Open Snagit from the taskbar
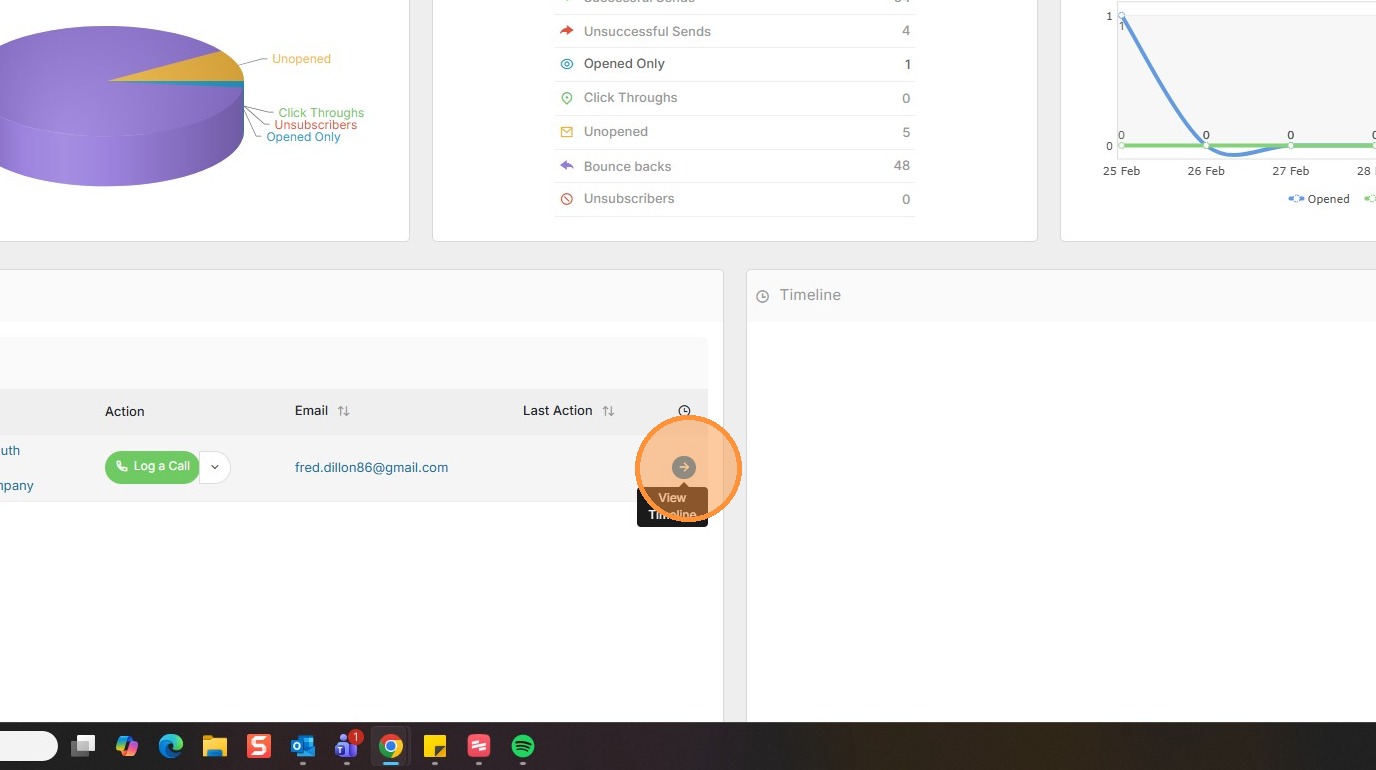The height and width of the screenshot is (770, 1376). pyautogui.click(x=259, y=746)
